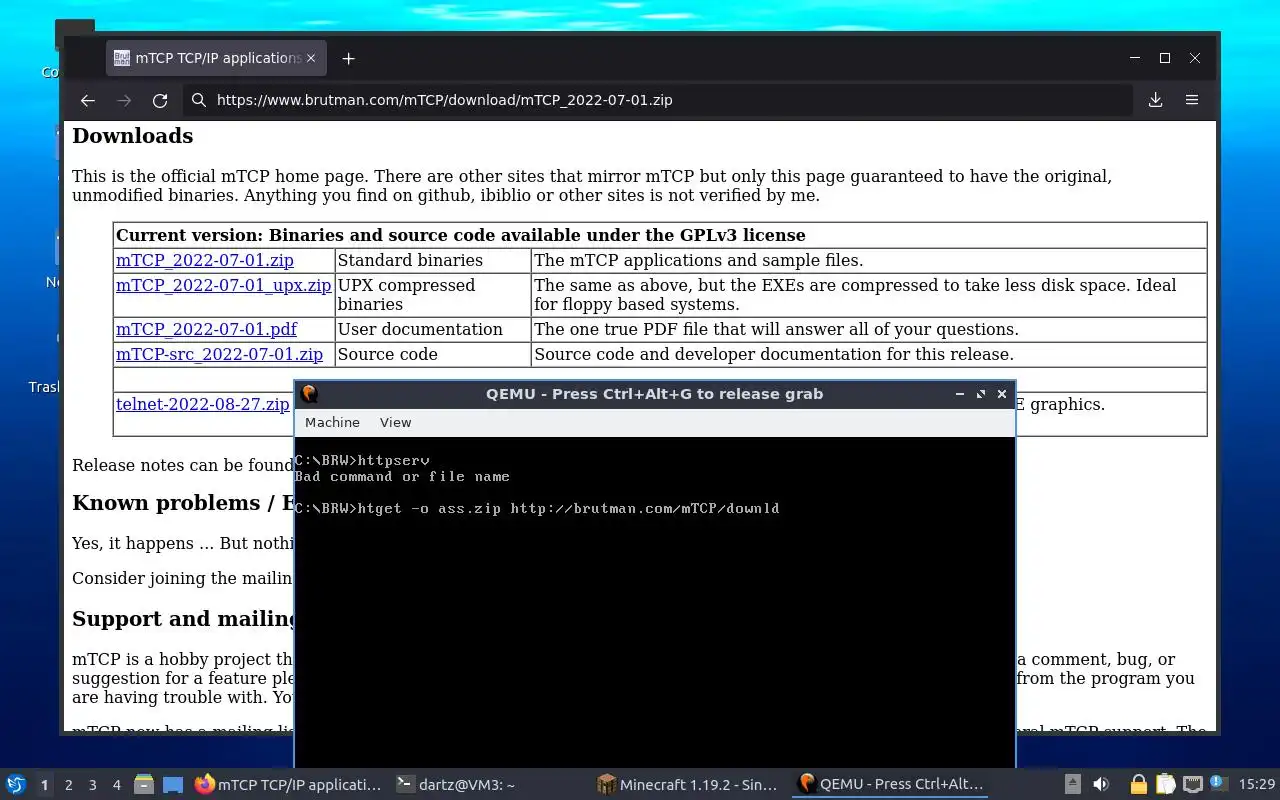This screenshot has height=800, width=1280.
Task: Close the browser window
Action: 1195,58
